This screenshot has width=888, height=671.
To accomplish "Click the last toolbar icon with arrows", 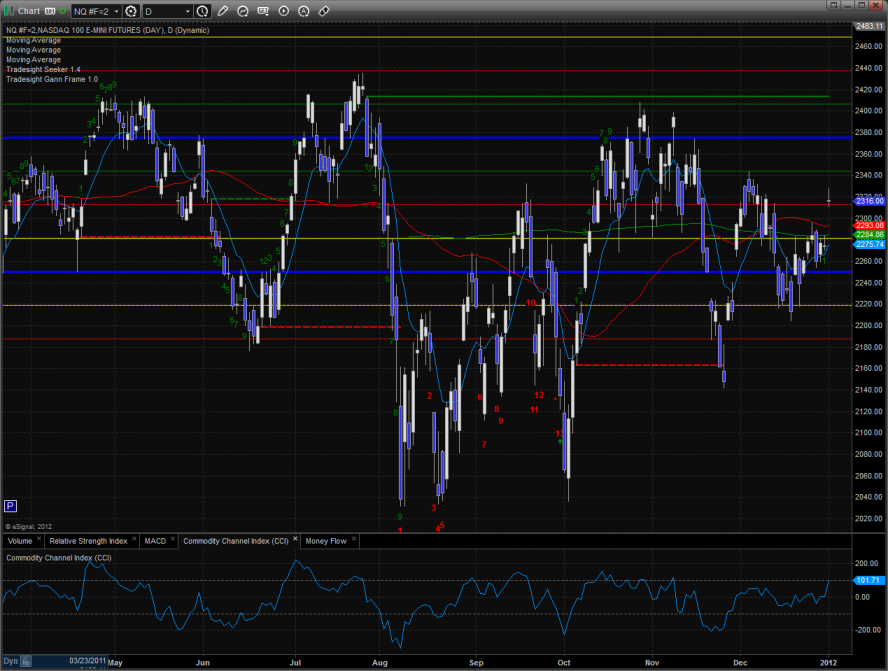I will [324, 11].
